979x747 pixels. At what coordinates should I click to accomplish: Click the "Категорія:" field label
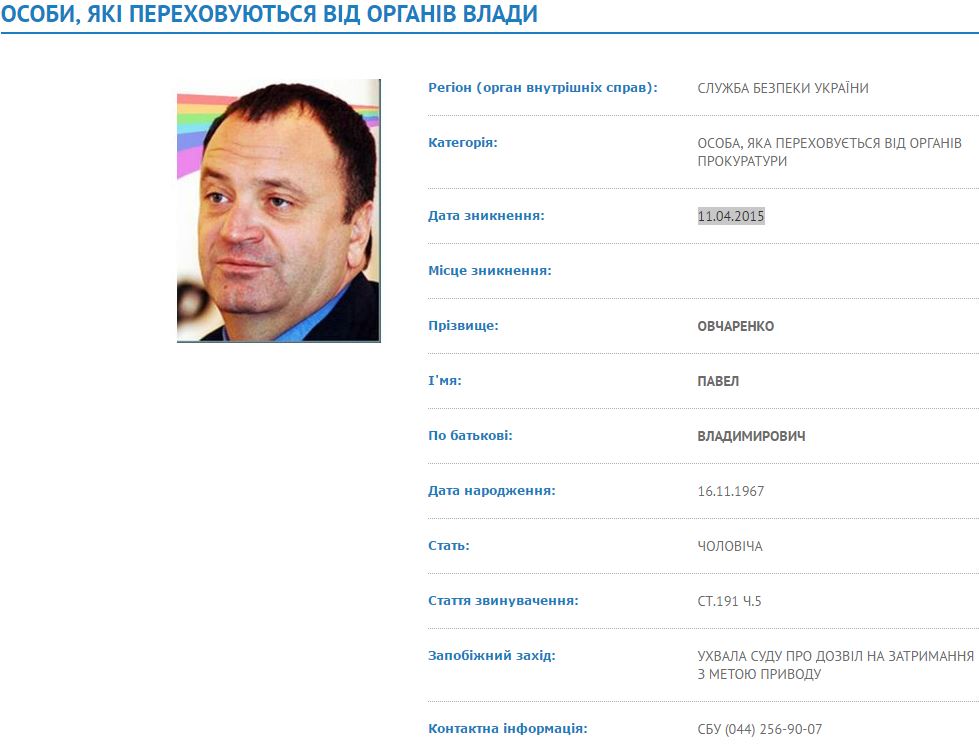coord(463,142)
